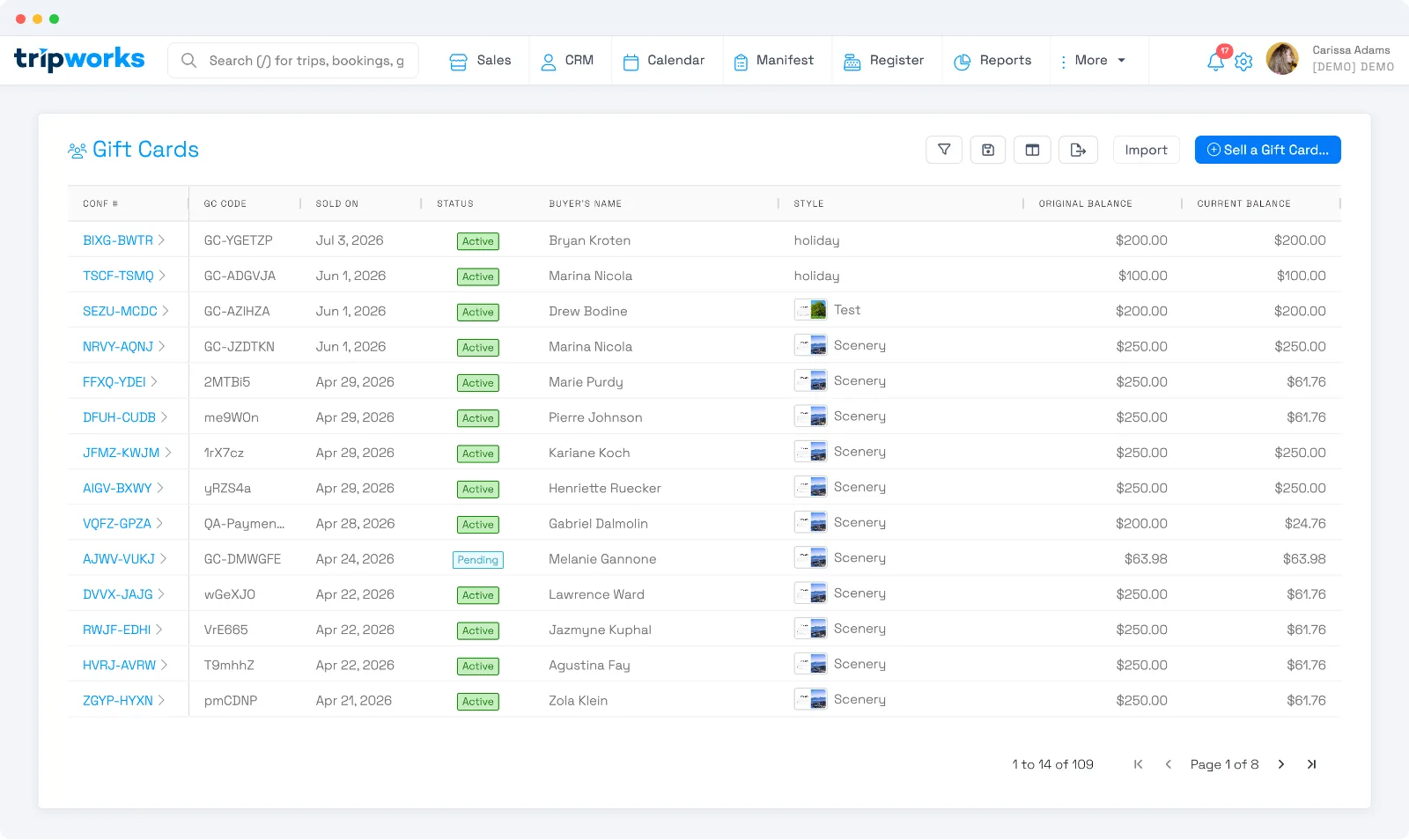
Task: Expand row chevron for ZGYP-HYXN
Action: coord(161,701)
